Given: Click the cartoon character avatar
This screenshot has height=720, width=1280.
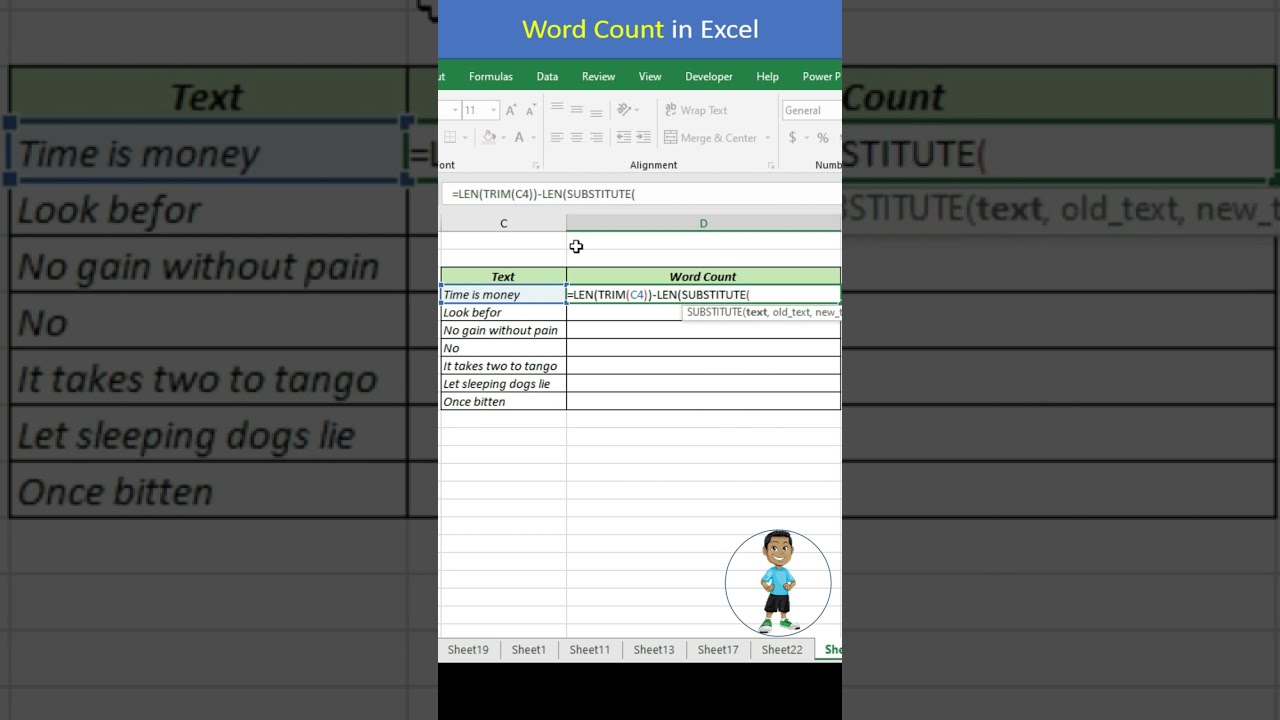Looking at the screenshot, I should [x=778, y=583].
